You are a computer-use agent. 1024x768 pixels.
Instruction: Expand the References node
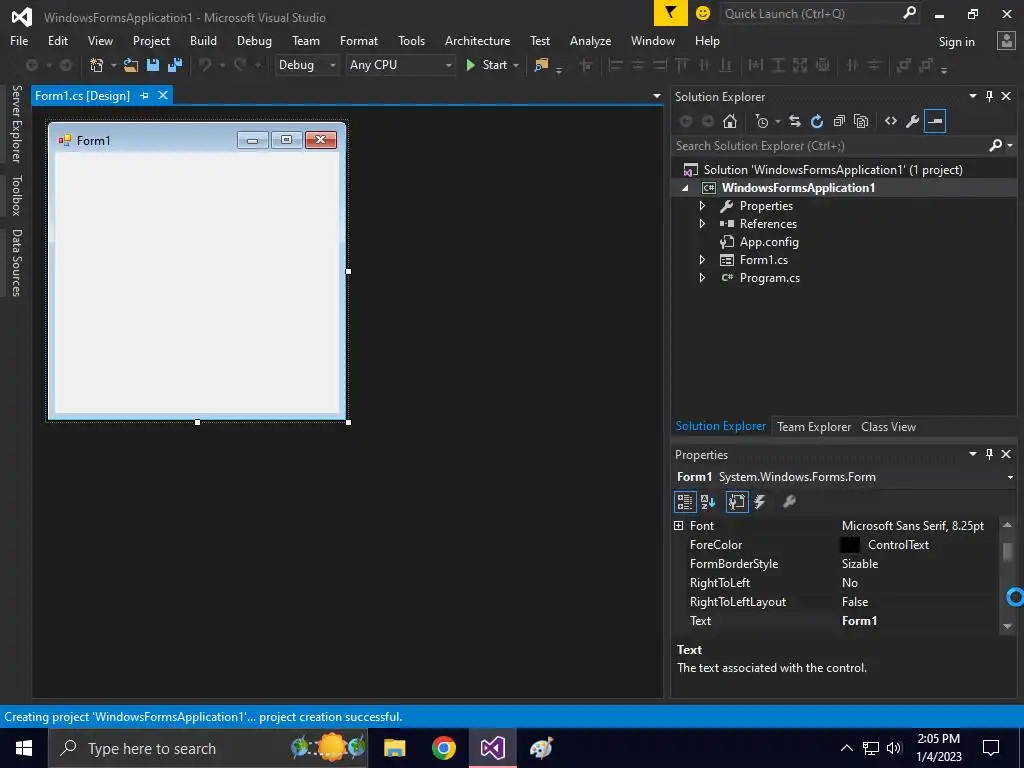pos(702,223)
